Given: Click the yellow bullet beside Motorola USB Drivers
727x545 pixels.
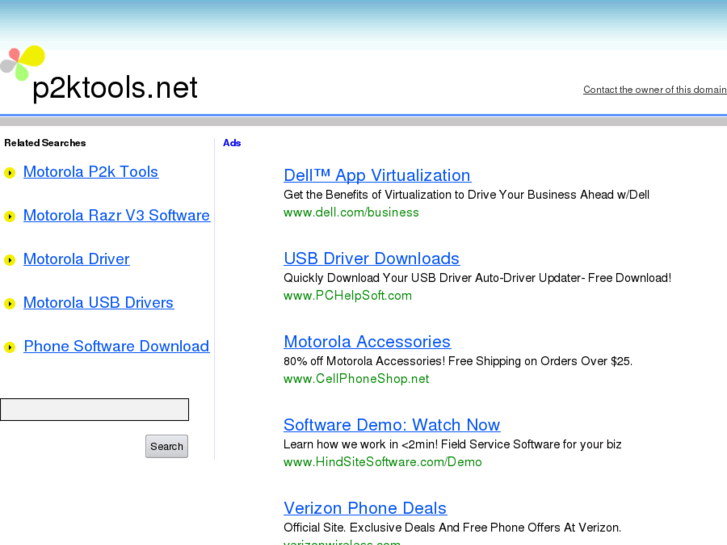Looking at the screenshot, I should pos(10,304).
